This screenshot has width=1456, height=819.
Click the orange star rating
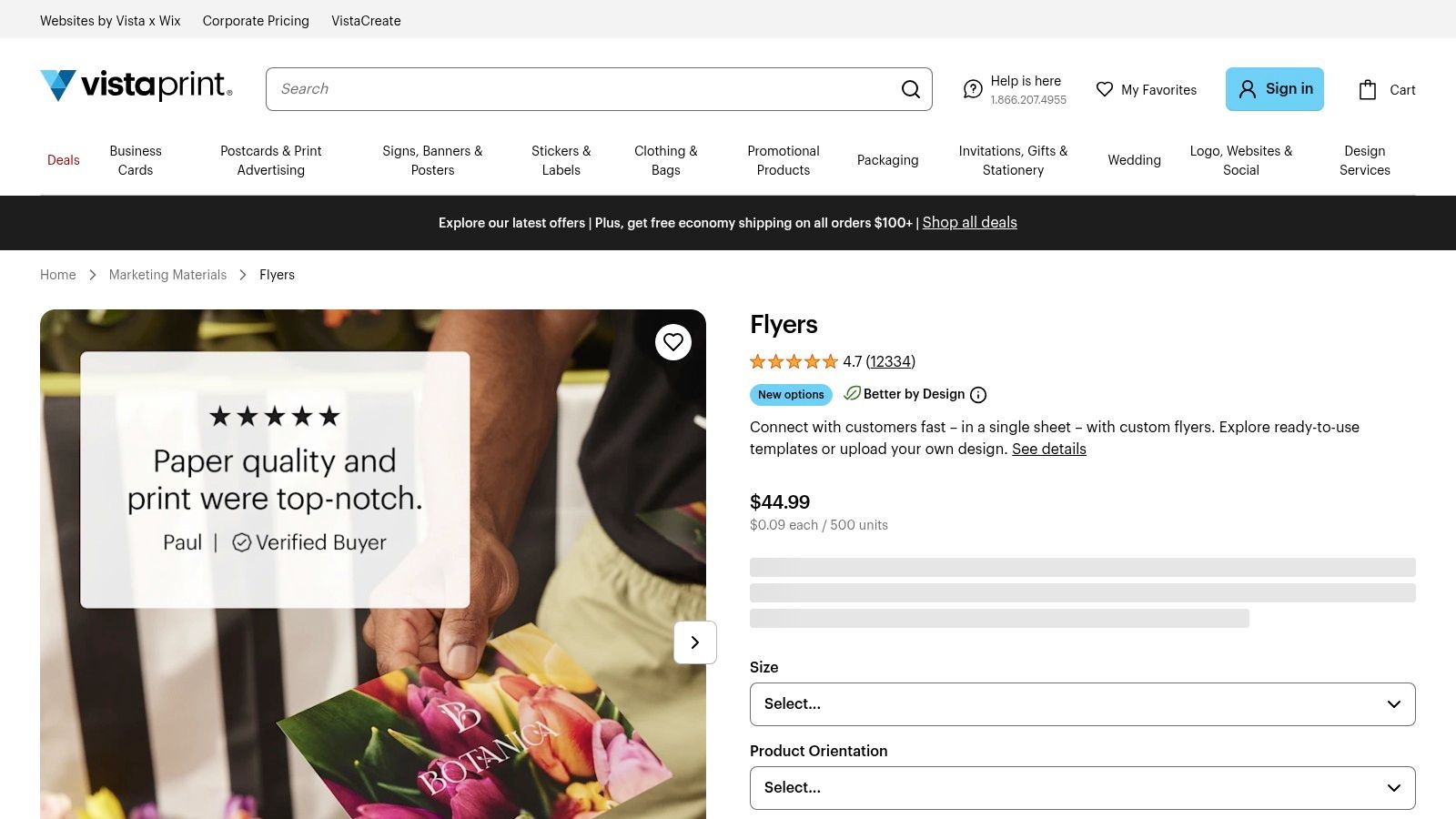point(794,362)
